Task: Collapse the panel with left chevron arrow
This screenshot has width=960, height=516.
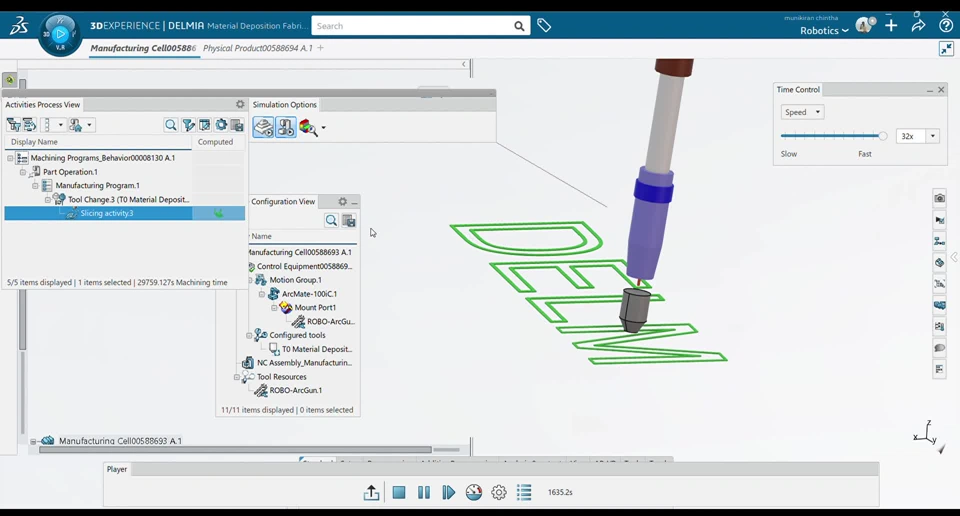Action: [463, 64]
